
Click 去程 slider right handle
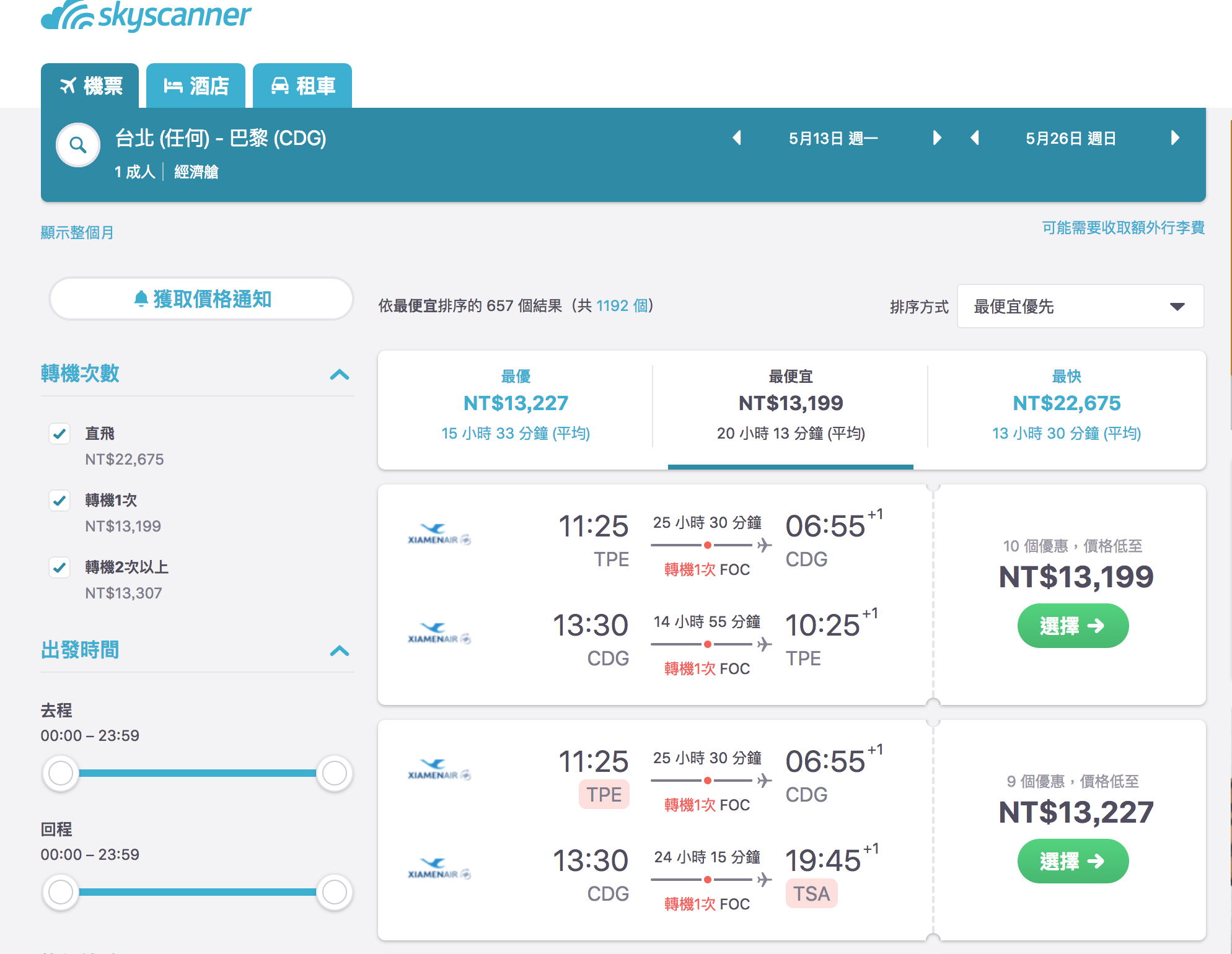[x=335, y=773]
